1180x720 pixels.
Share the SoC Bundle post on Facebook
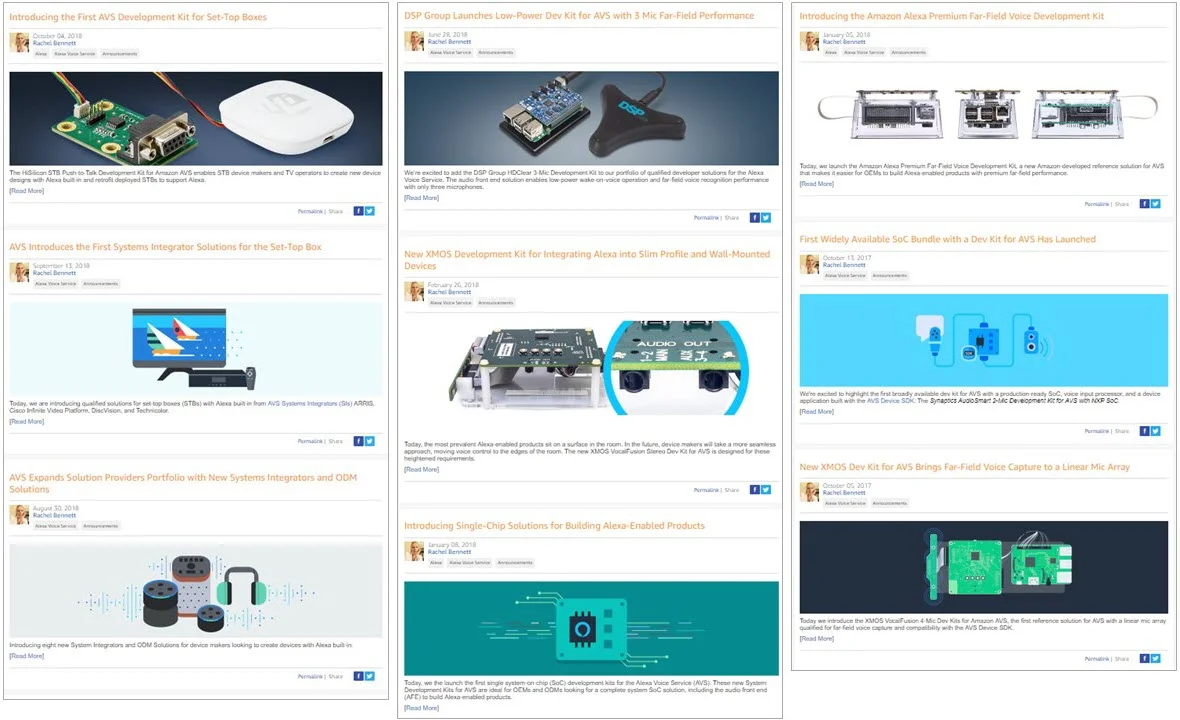click(x=1144, y=431)
